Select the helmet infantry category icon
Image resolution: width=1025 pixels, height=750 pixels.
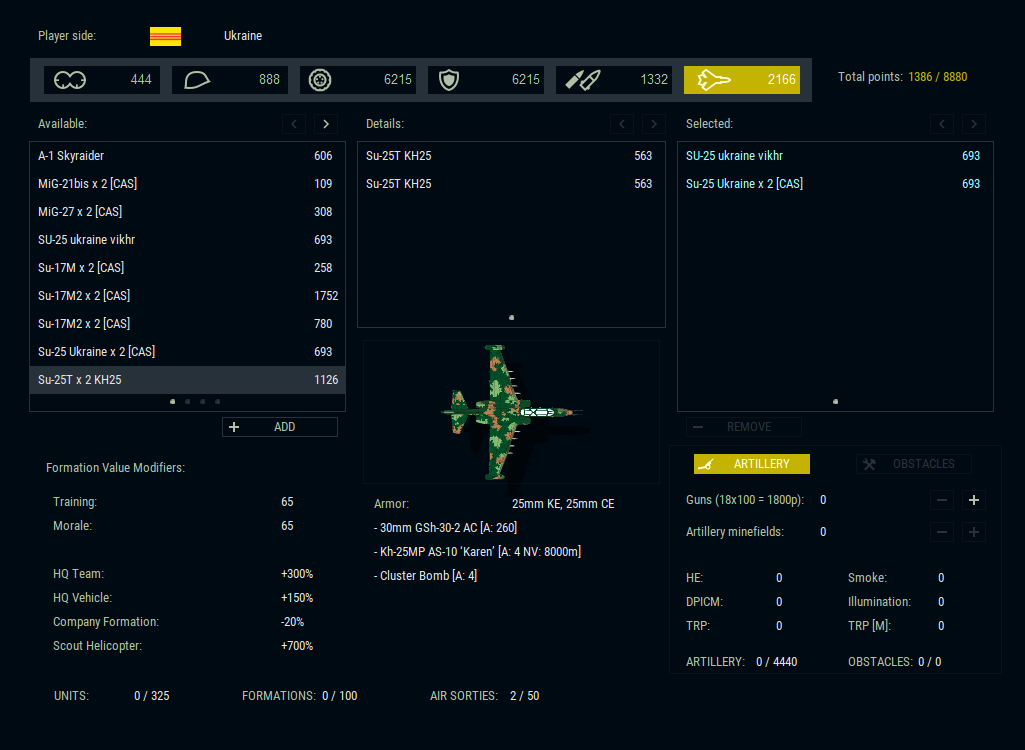[x=198, y=80]
